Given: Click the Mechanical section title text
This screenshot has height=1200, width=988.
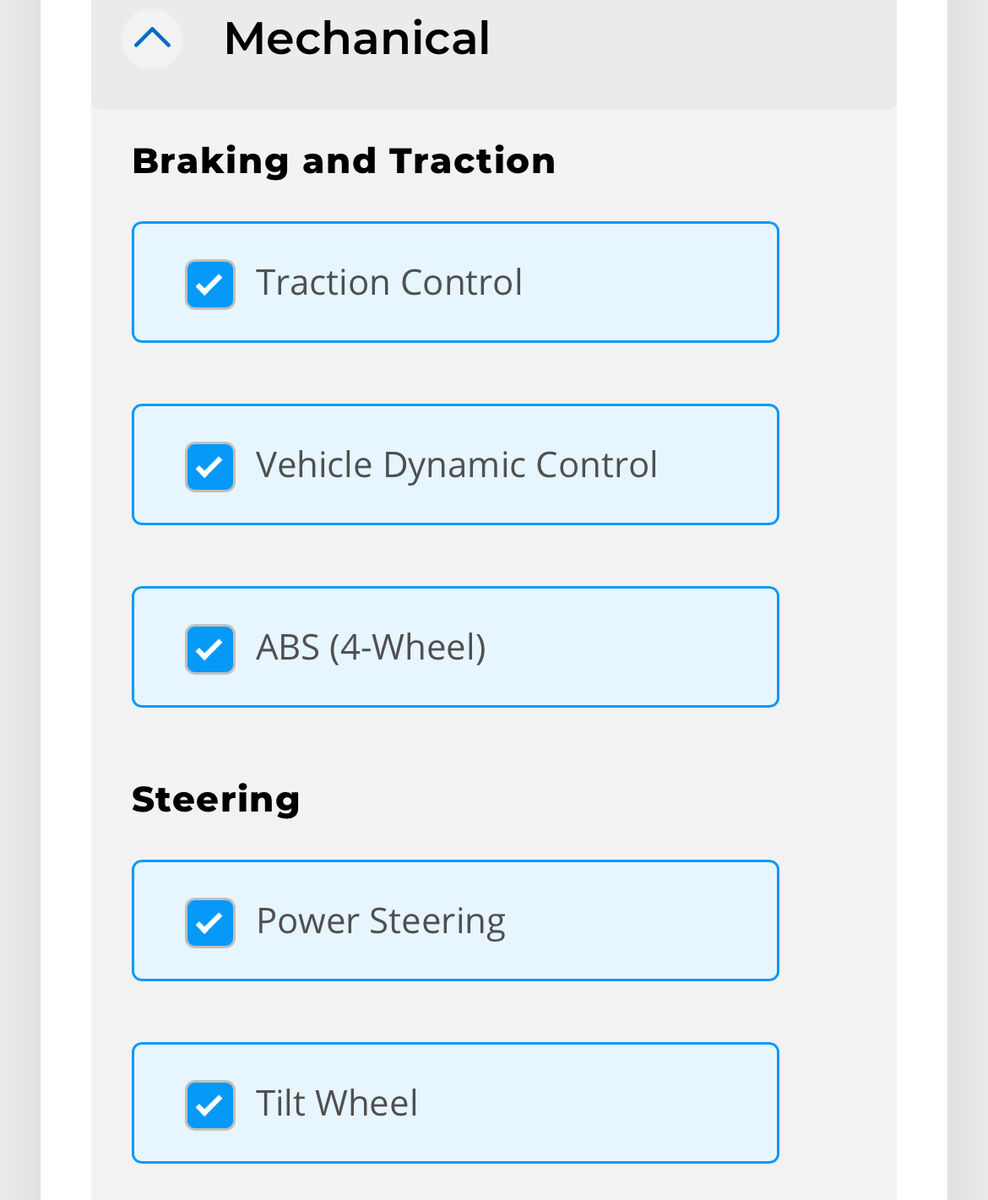Looking at the screenshot, I should point(356,39).
